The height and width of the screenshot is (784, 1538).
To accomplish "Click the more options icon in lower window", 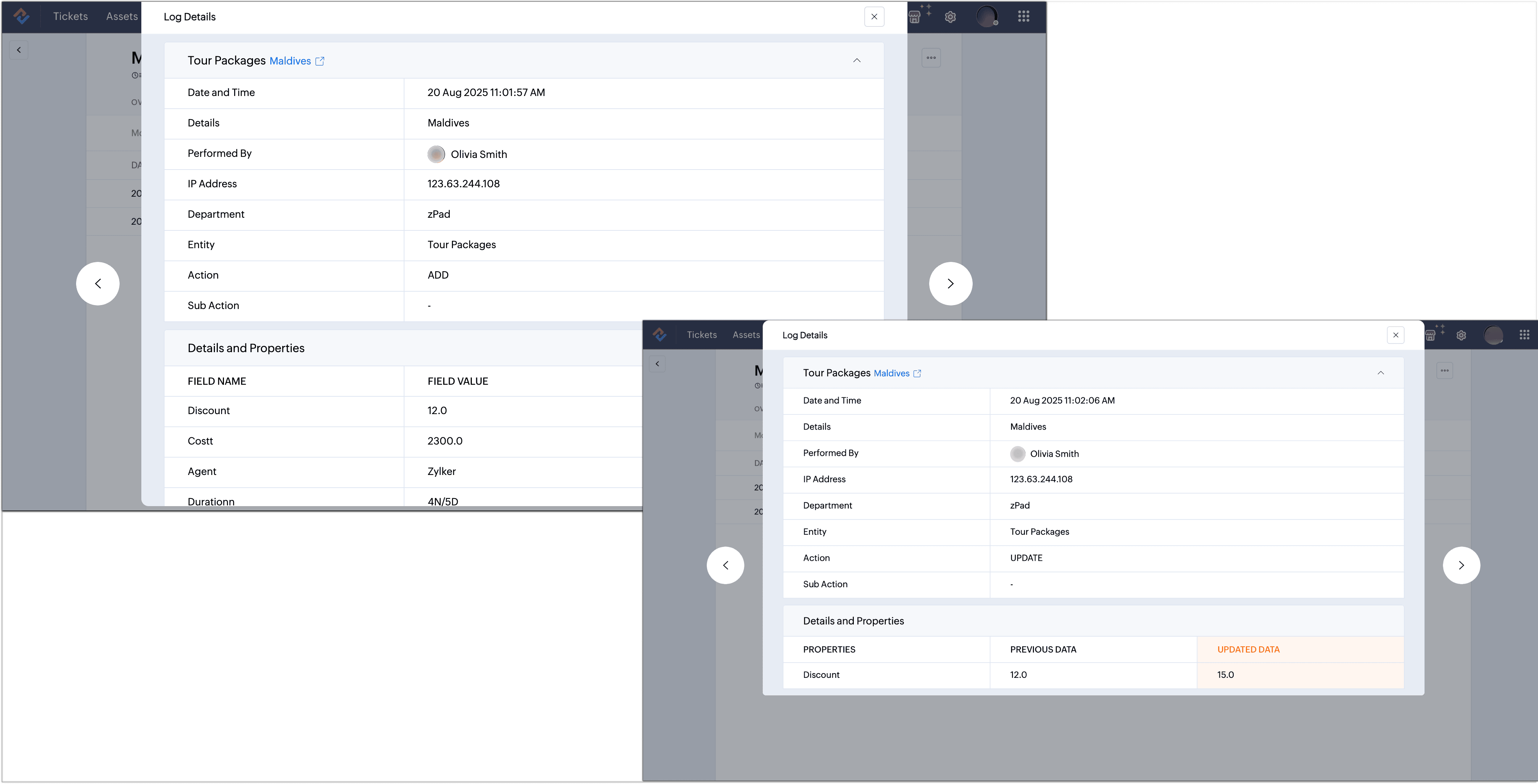I will pyautogui.click(x=1446, y=370).
